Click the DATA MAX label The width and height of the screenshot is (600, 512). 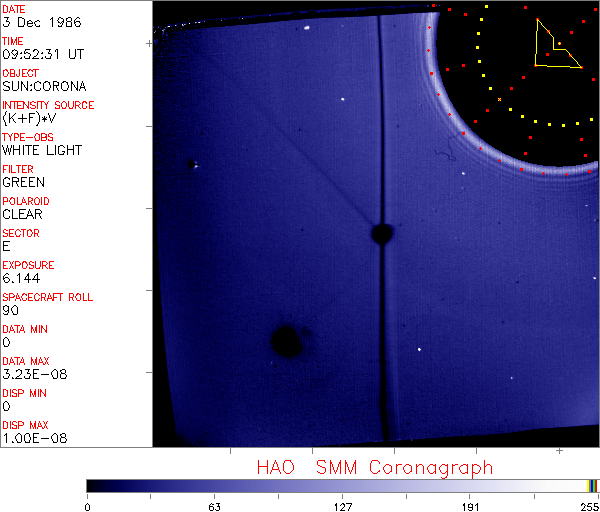point(26,361)
